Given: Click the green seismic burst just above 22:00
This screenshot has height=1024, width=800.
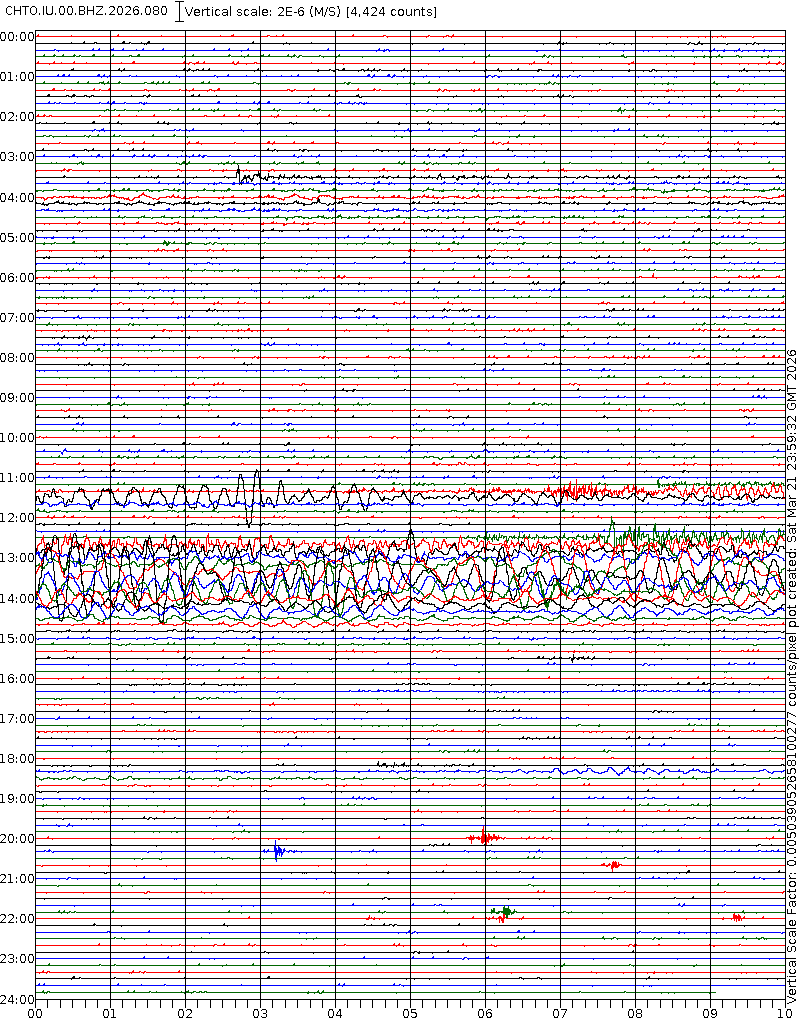Looking at the screenshot, I should point(507,910).
